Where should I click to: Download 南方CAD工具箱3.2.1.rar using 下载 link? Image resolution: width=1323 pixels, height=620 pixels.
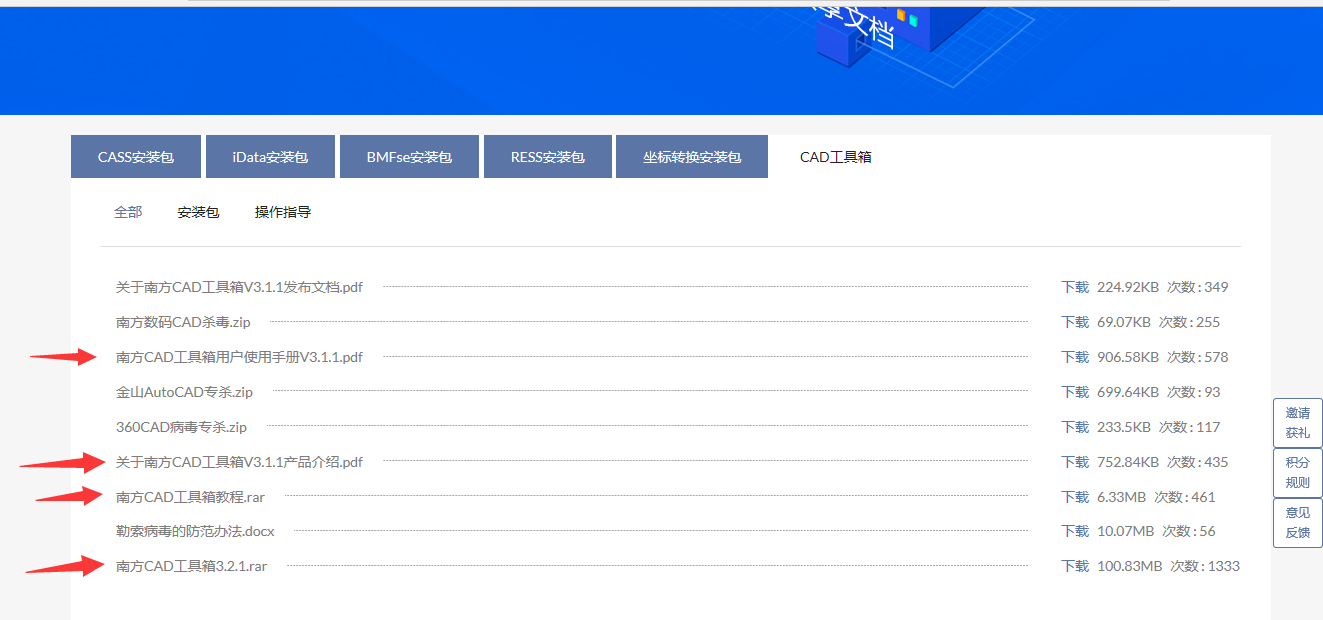click(1075, 566)
